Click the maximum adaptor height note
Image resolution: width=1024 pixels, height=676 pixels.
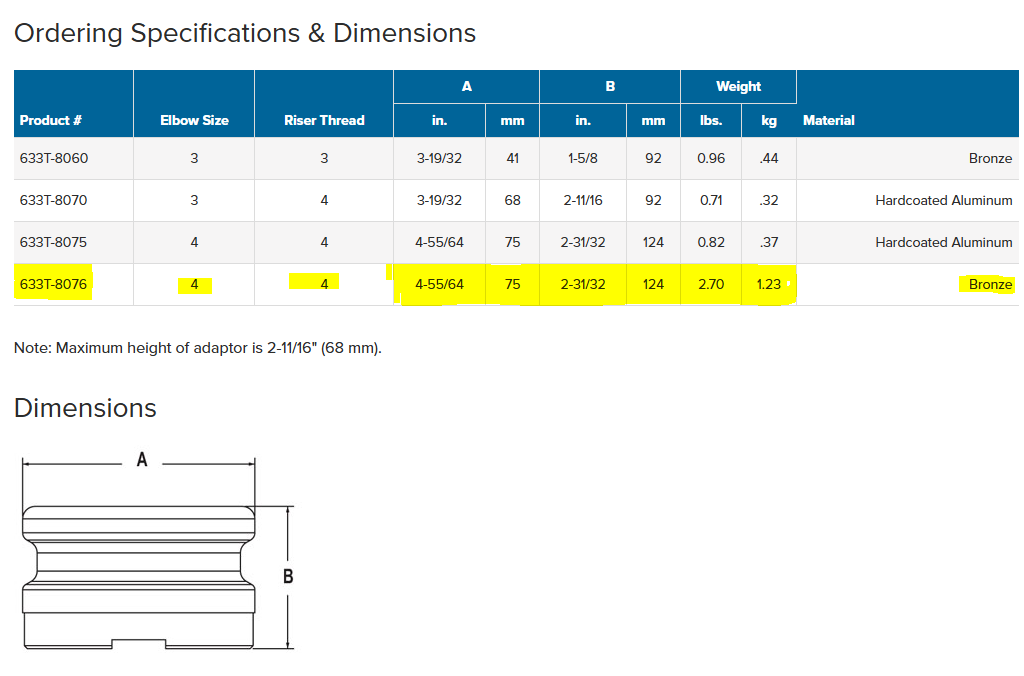click(197, 347)
